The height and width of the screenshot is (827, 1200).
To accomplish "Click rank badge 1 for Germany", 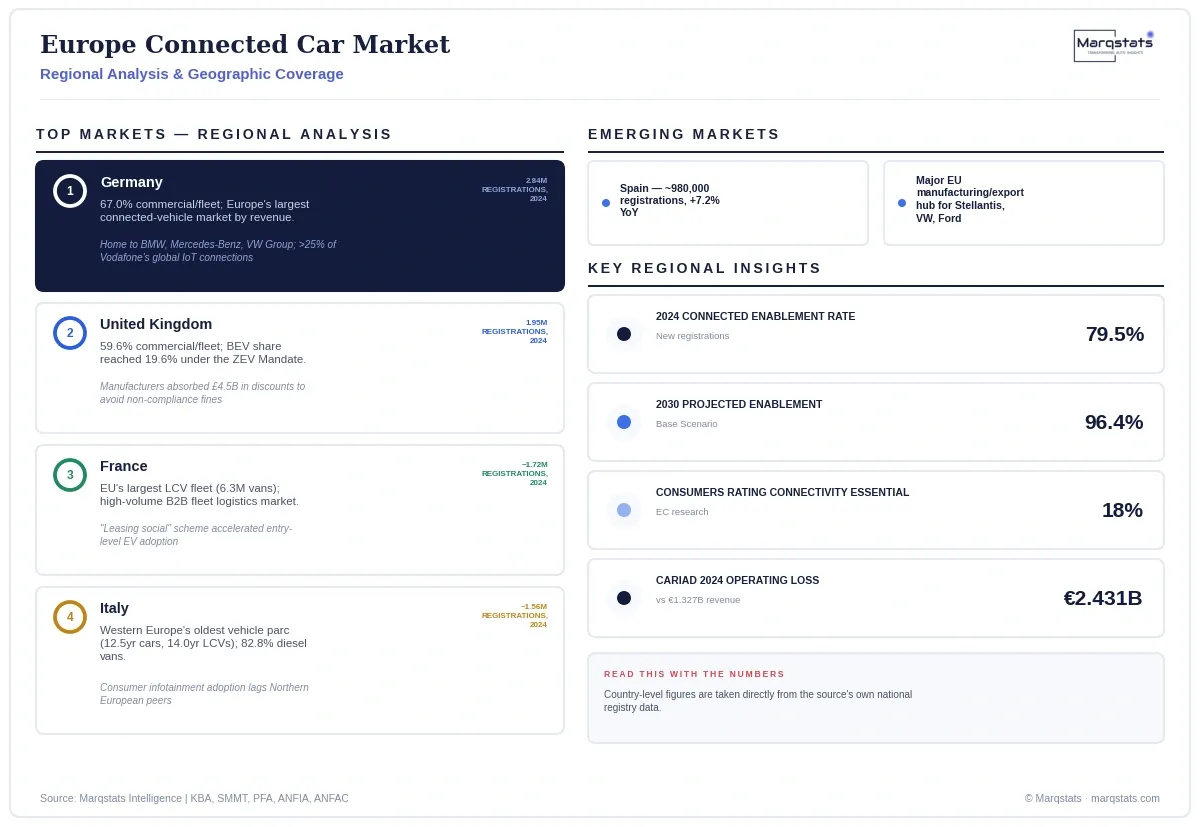I will coord(70,191).
